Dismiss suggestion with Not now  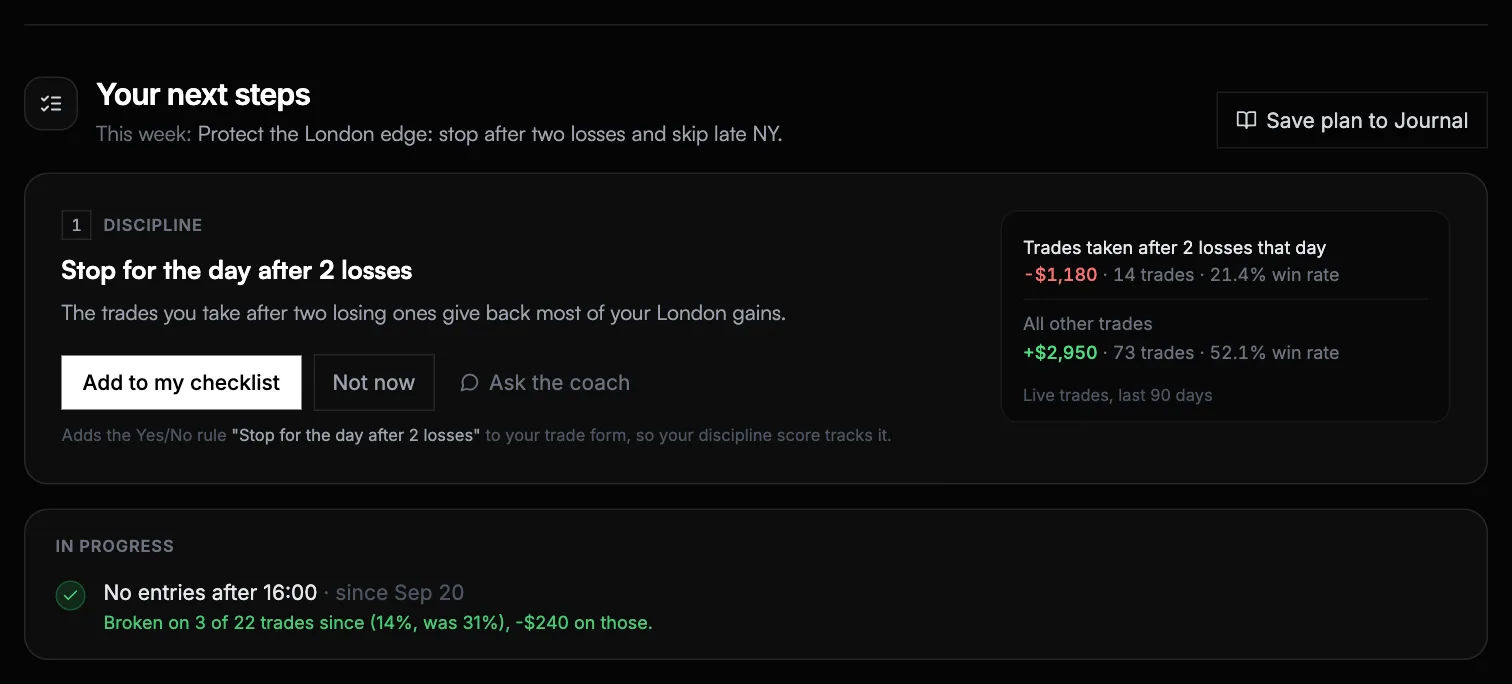pyautogui.click(x=374, y=382)
